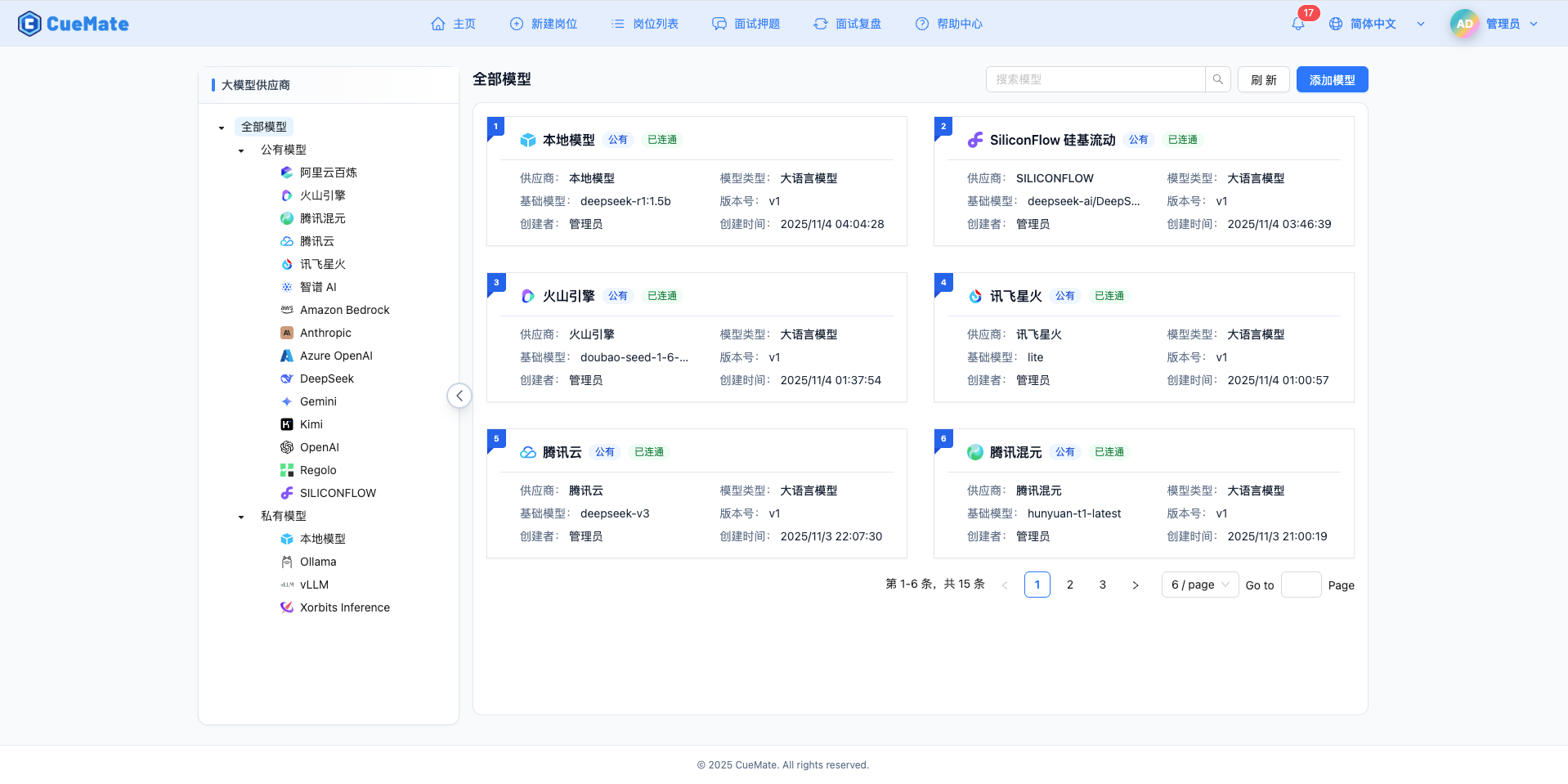Open the notification bell with 17 alerts
The image size is (1568, 784).
[1297, 25]
